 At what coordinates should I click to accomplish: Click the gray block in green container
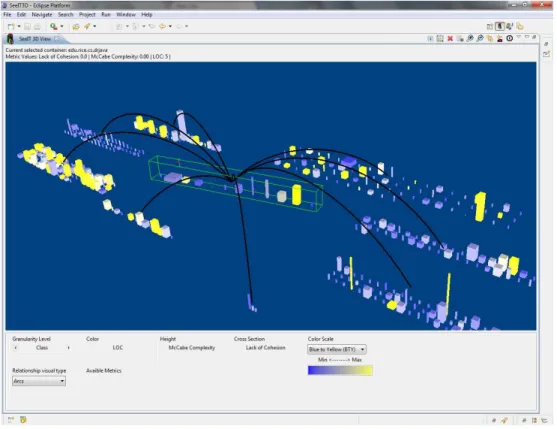[282, 196]
